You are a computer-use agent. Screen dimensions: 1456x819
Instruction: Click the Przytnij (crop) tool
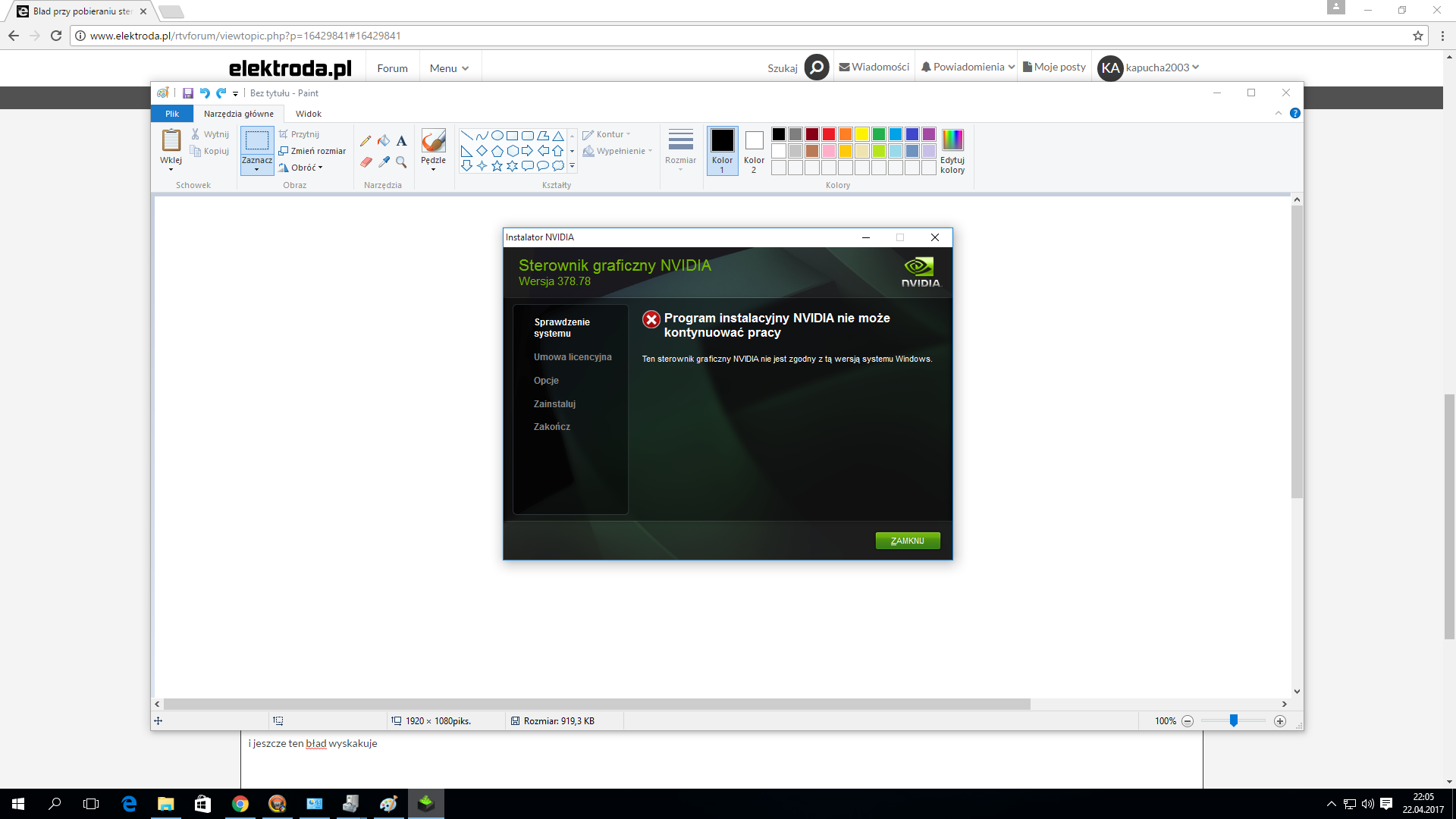pos(299,134)
